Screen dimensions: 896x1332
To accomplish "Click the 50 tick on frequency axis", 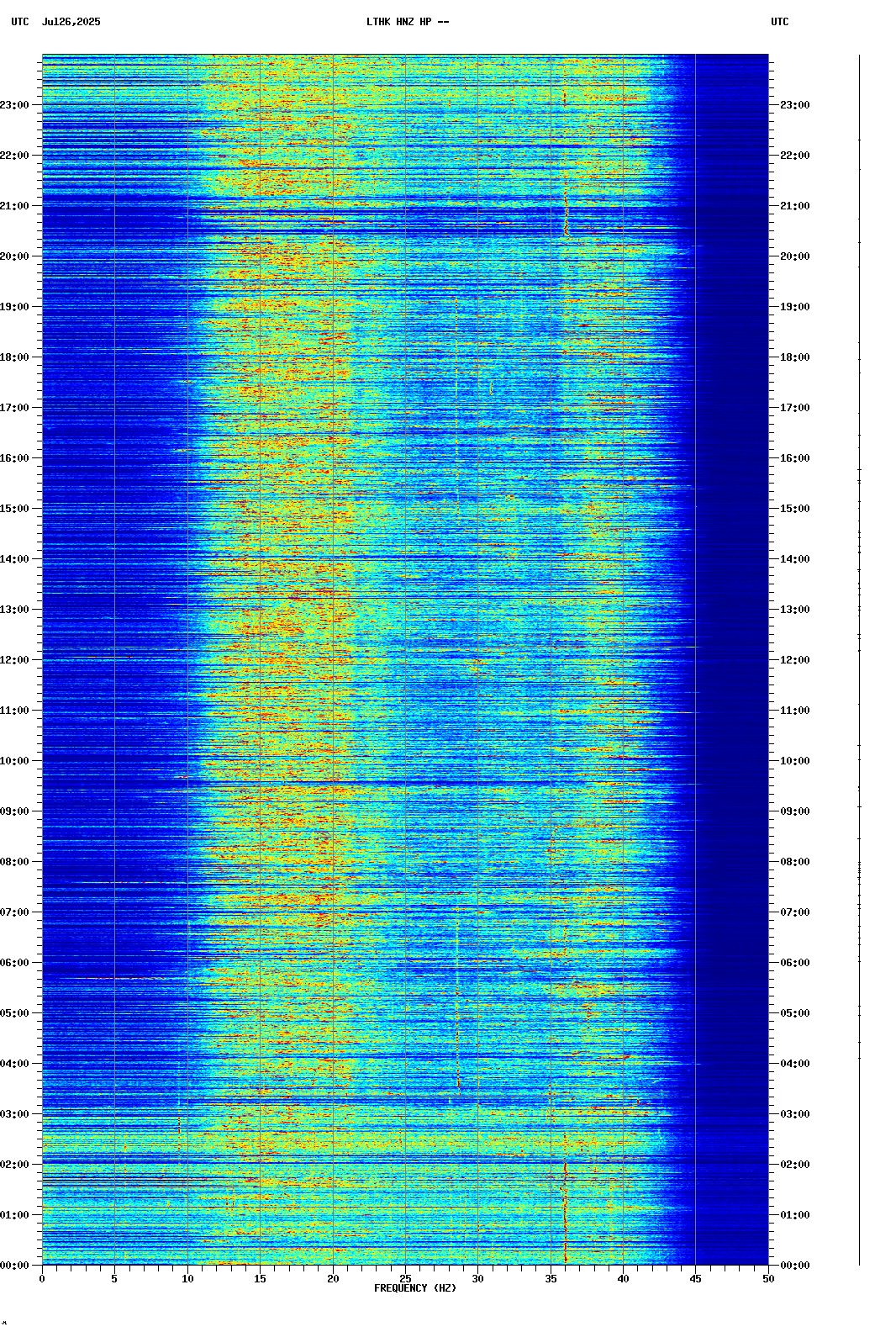I will pyautogui.click(x=768, y=1279).
